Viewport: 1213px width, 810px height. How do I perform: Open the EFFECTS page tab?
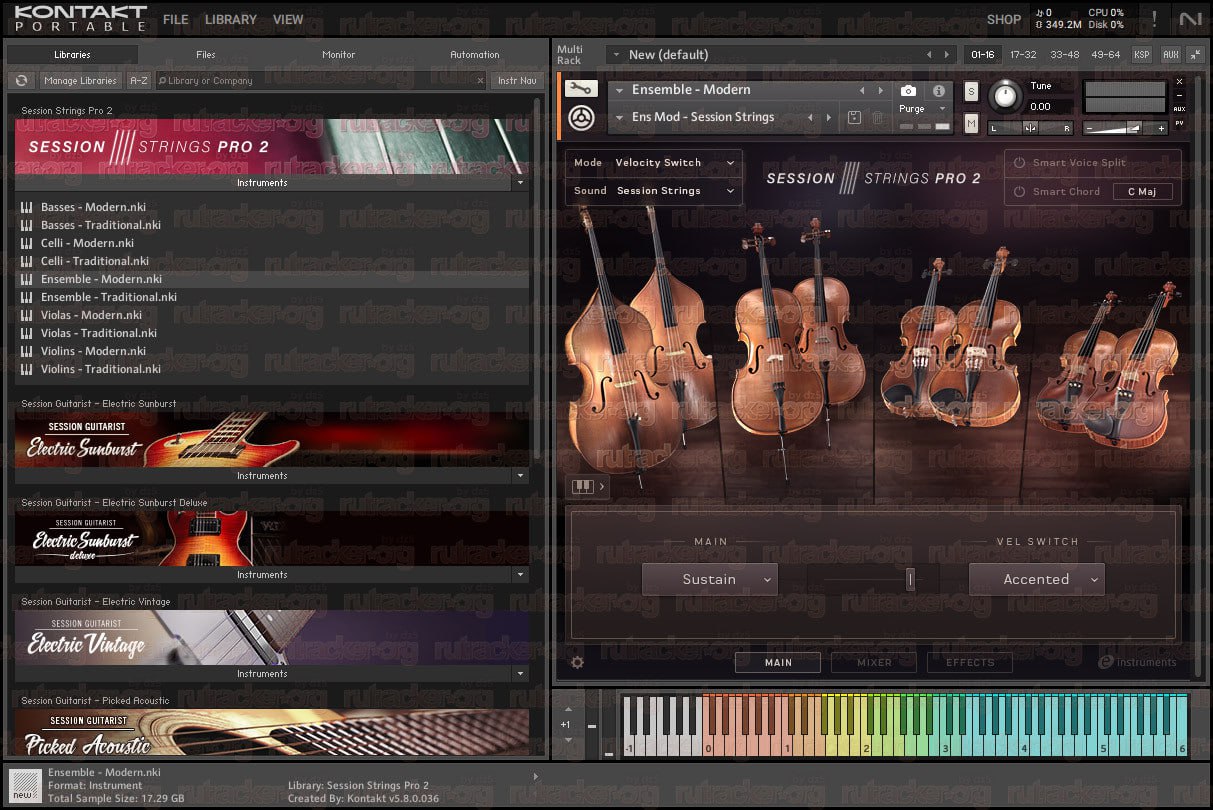pos(970,662)
